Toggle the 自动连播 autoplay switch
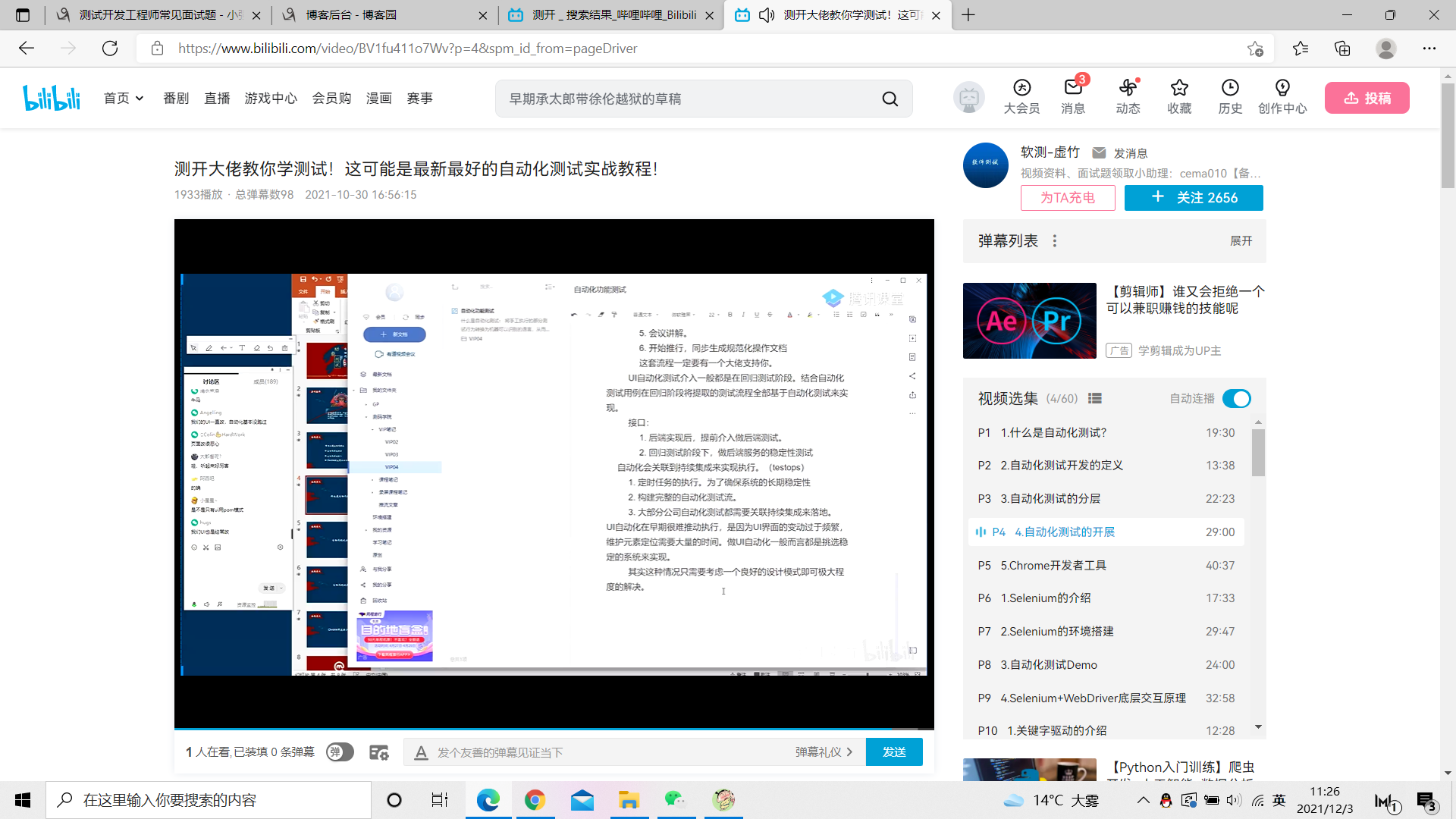The image size is (1456, 819). (x=1236, y=399)
